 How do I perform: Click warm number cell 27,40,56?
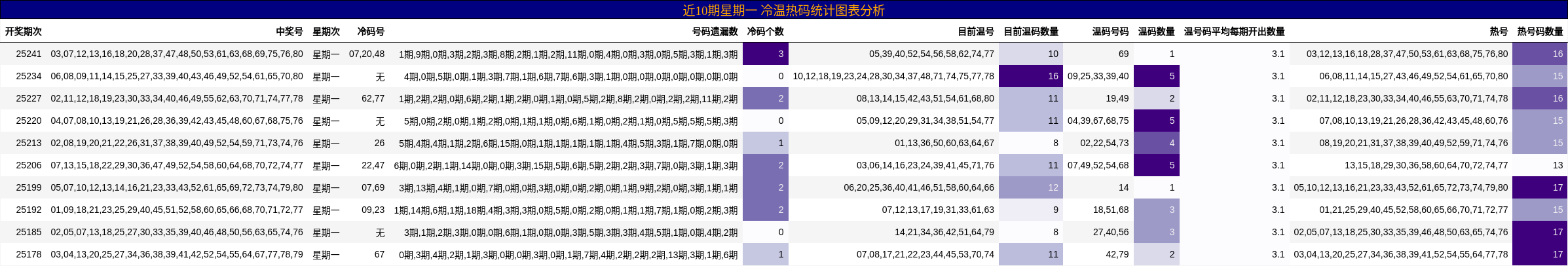(1111, 232)
